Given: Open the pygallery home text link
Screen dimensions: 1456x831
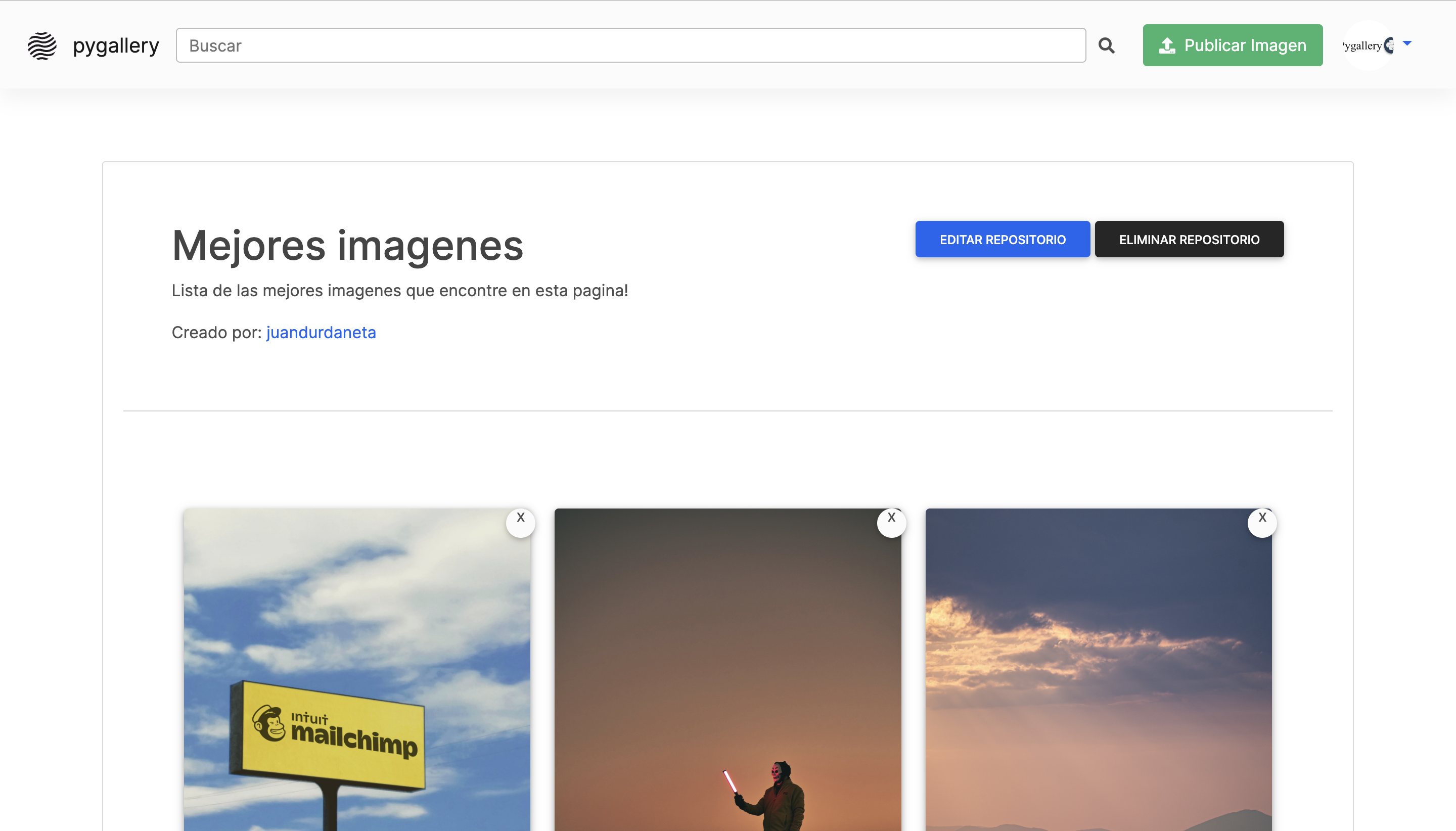Looking at the screenshot, I should pyautogui.click(x=116, y=45).
